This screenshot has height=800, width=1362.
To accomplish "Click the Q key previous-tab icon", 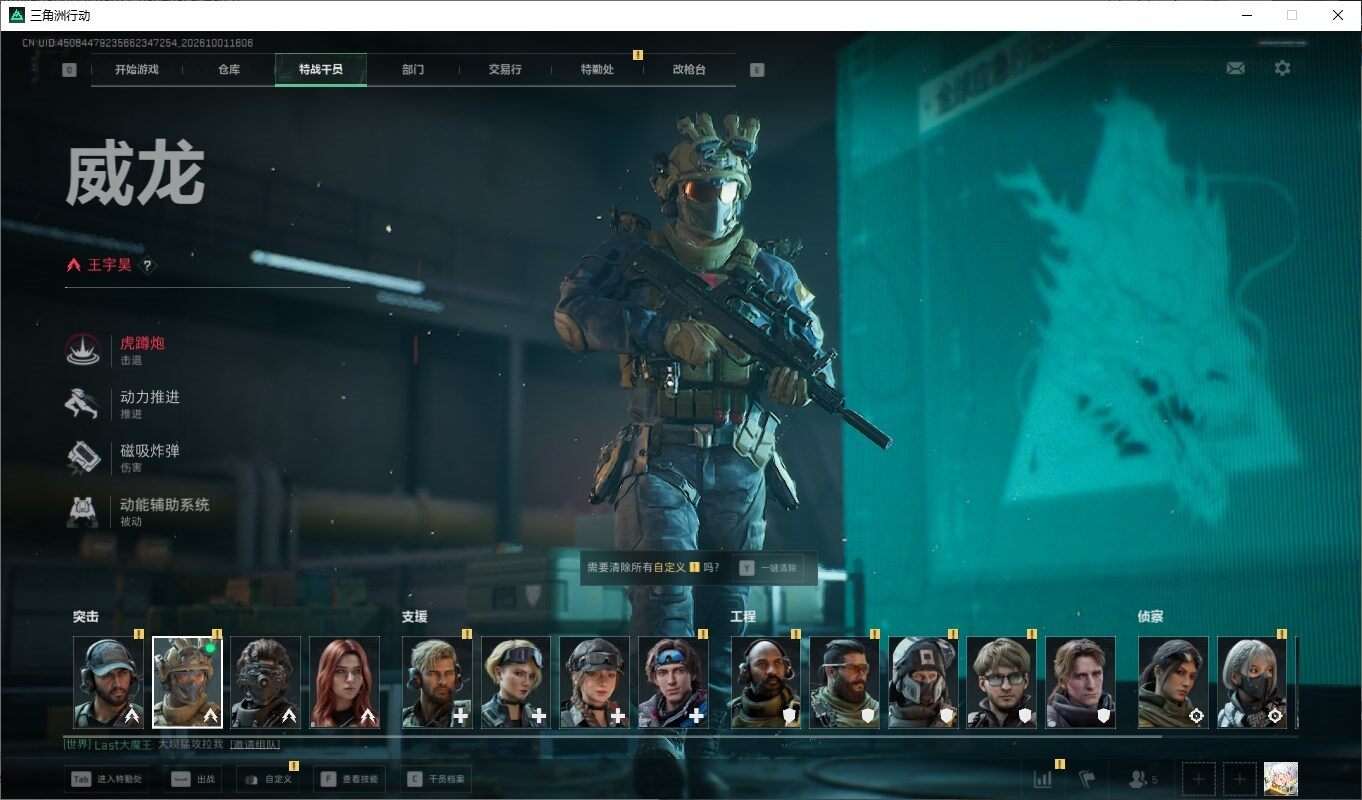I will pyautogui.click(x=69, y=70).
